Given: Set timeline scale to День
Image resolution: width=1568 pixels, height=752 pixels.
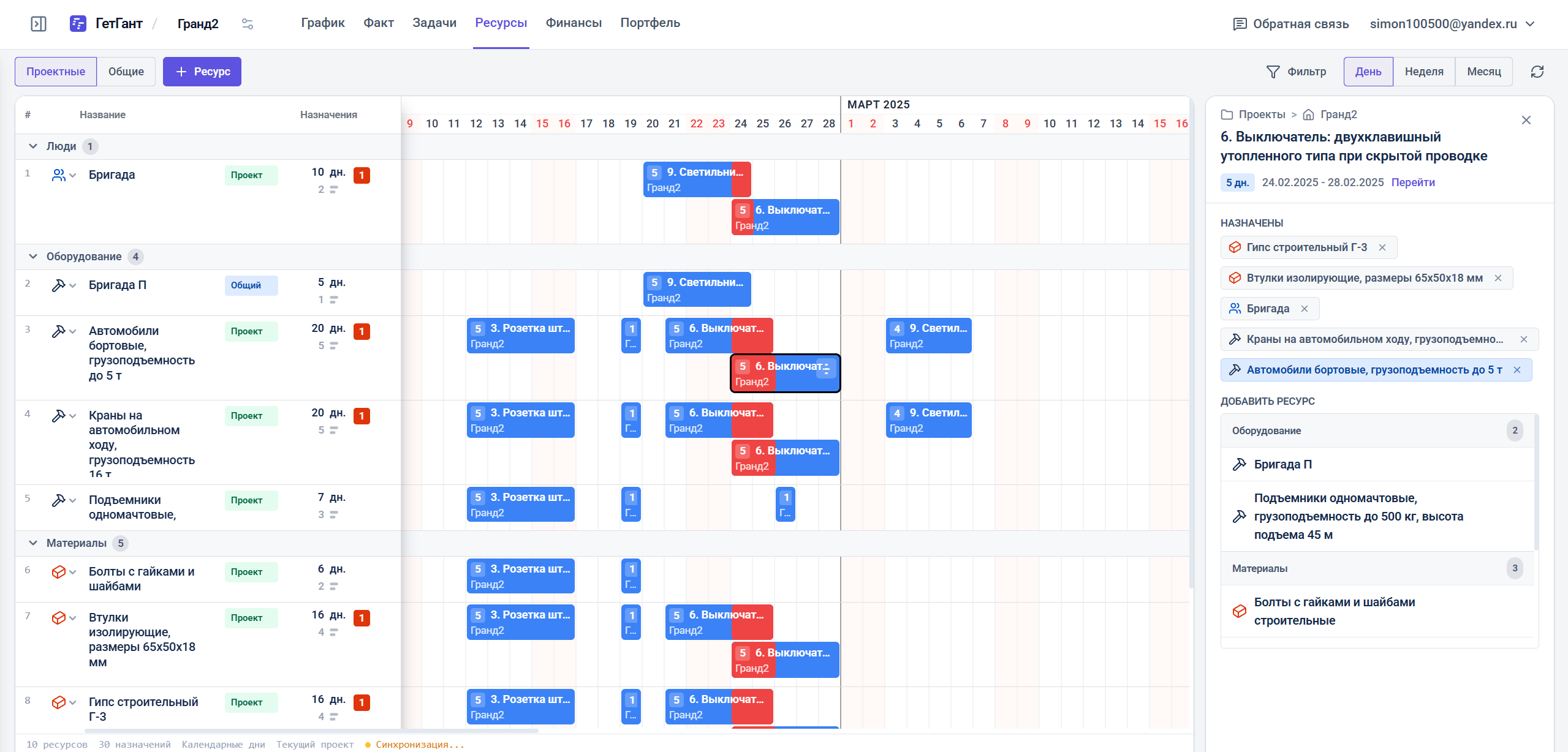Looking at the screenshot, I should click(x=1368, y=72).
